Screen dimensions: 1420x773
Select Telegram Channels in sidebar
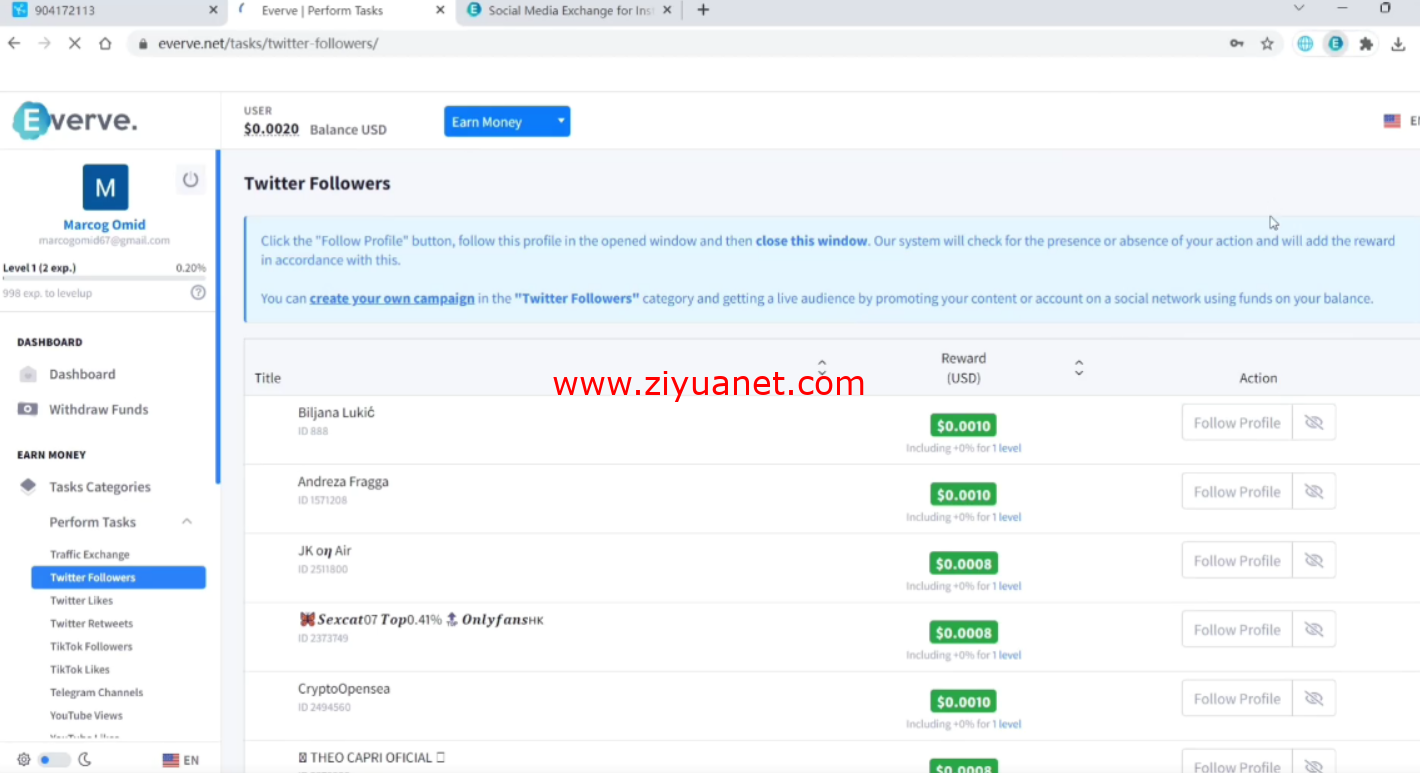pyautogui.click(x=96, y=692)
